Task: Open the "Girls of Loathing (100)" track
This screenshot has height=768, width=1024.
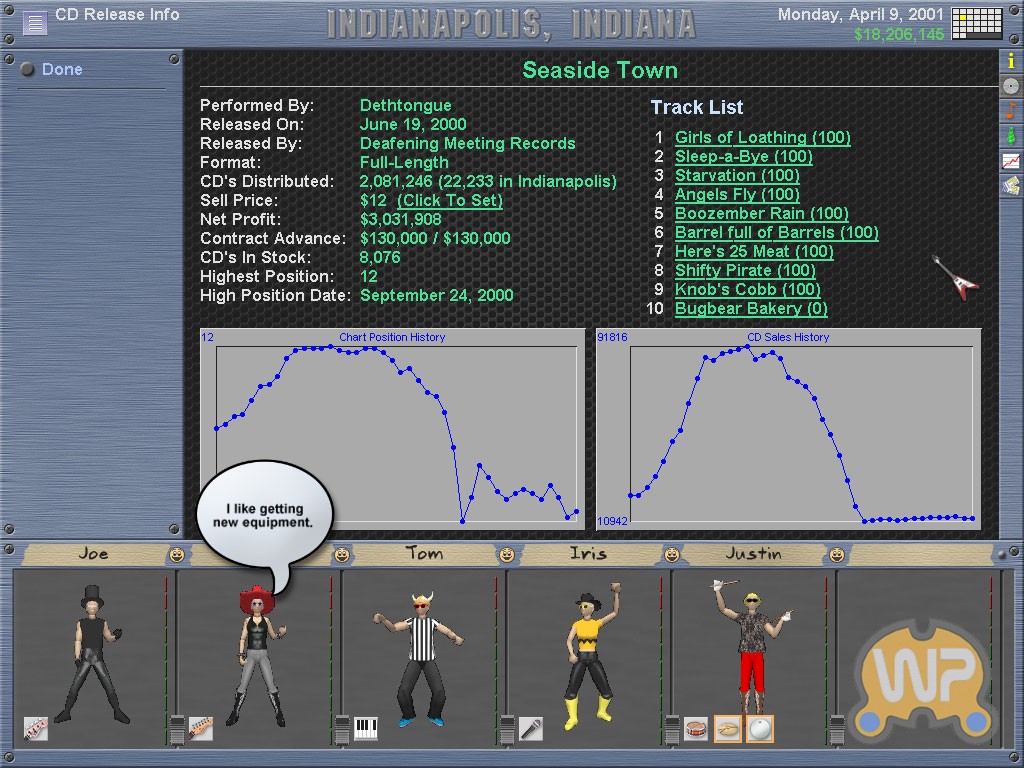Action: (762, 137)
